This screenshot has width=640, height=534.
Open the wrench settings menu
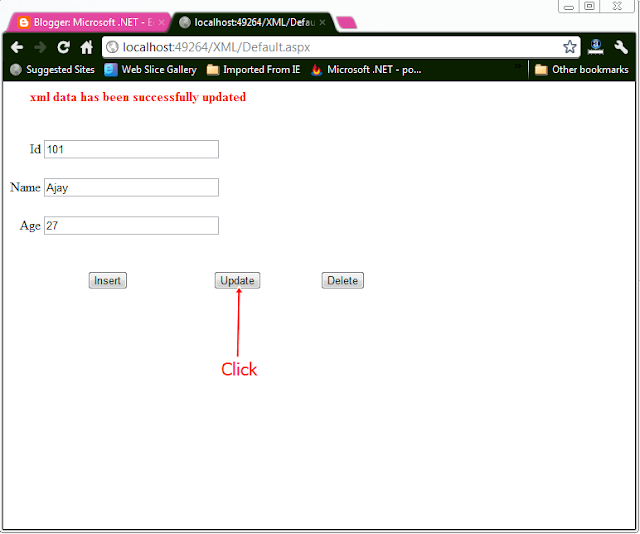pyautogui.click(x=620, y=47)
